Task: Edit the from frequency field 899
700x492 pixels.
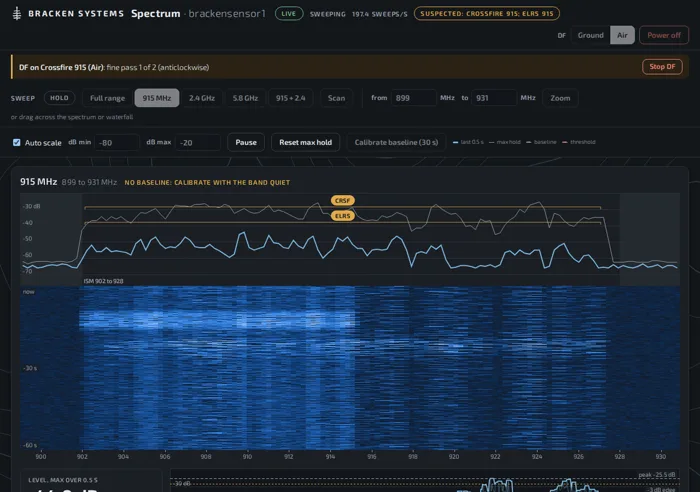Action: tap(413, 98)
